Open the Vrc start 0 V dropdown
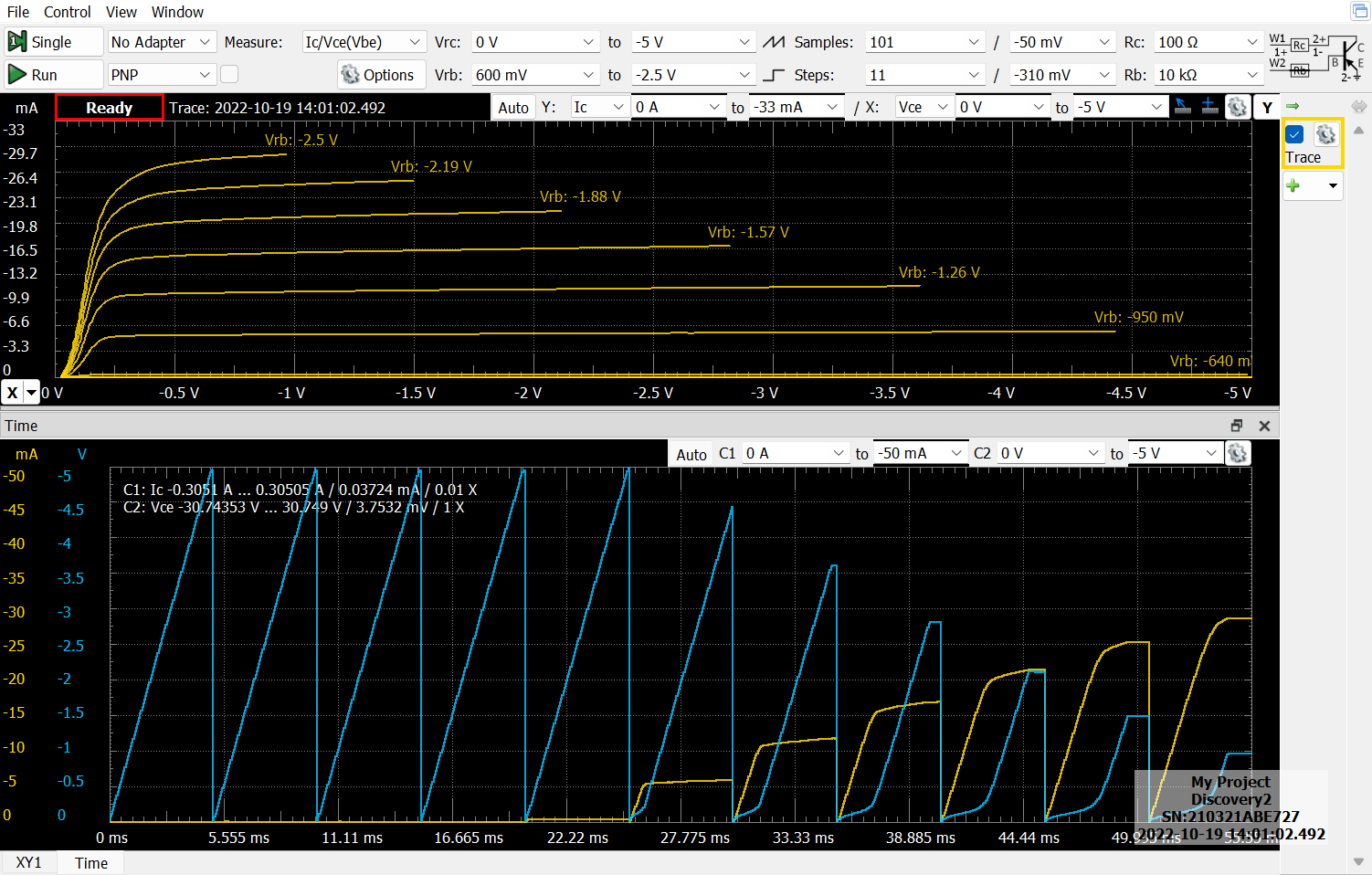The image size is (1372, 875). coord(535,42)
